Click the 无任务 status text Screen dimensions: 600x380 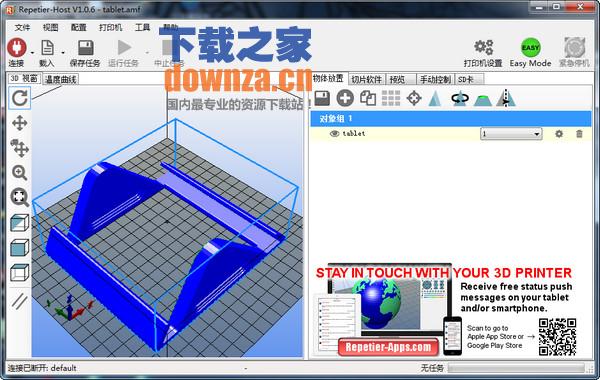tap(432, 368)
